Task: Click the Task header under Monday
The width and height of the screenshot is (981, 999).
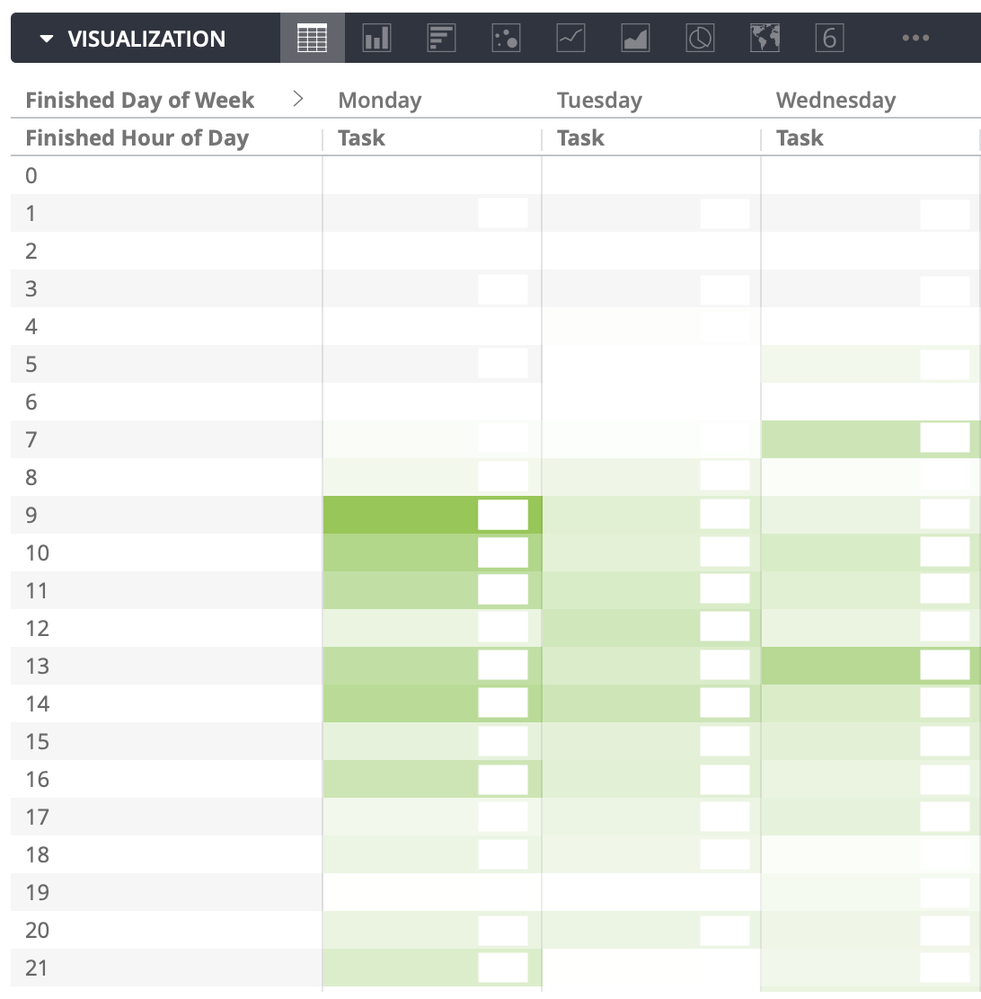Action: coord(361,138)
